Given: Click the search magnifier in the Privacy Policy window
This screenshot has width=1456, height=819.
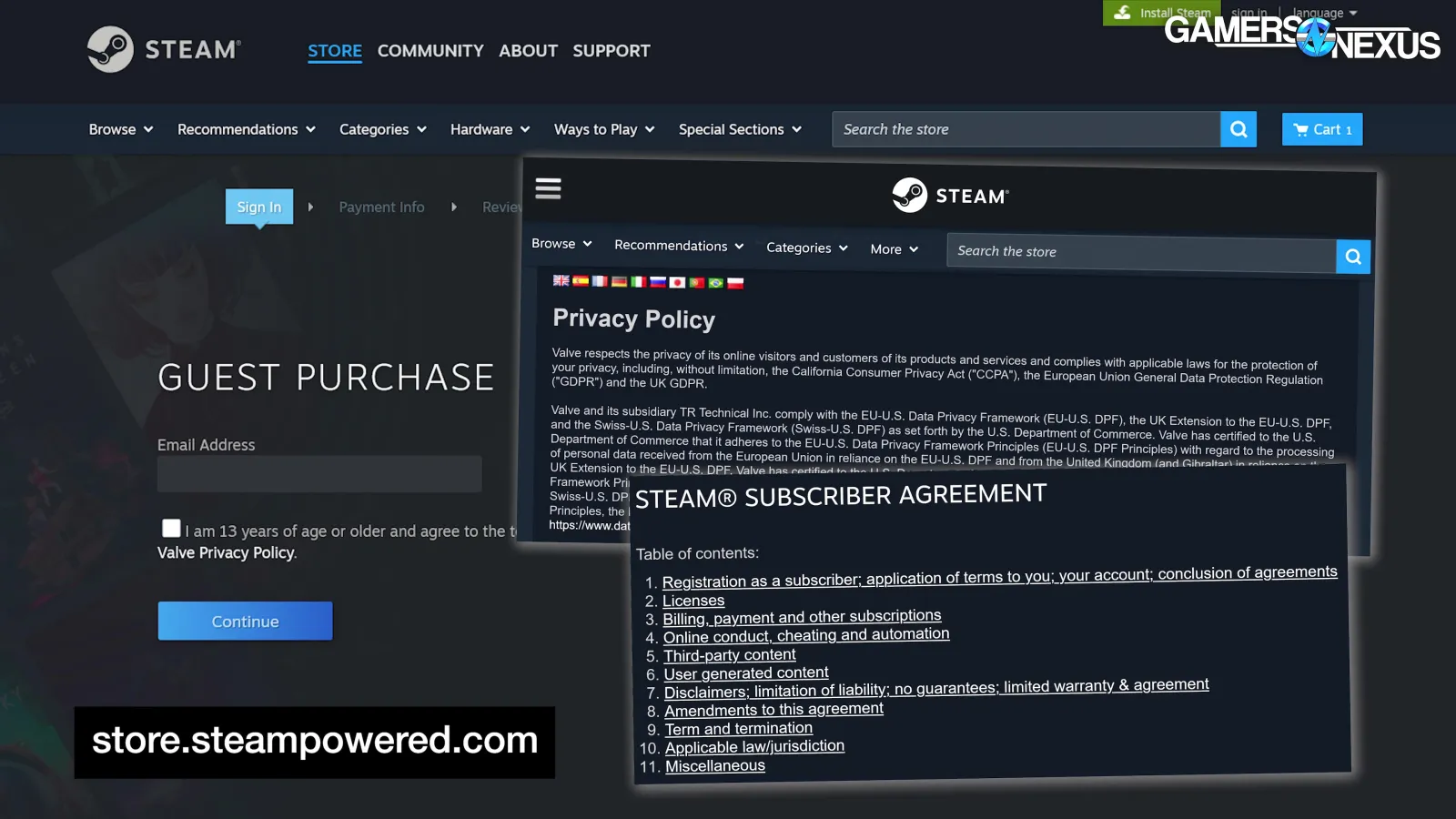Looking at the screenshot, I should [x=1353, y=257].
